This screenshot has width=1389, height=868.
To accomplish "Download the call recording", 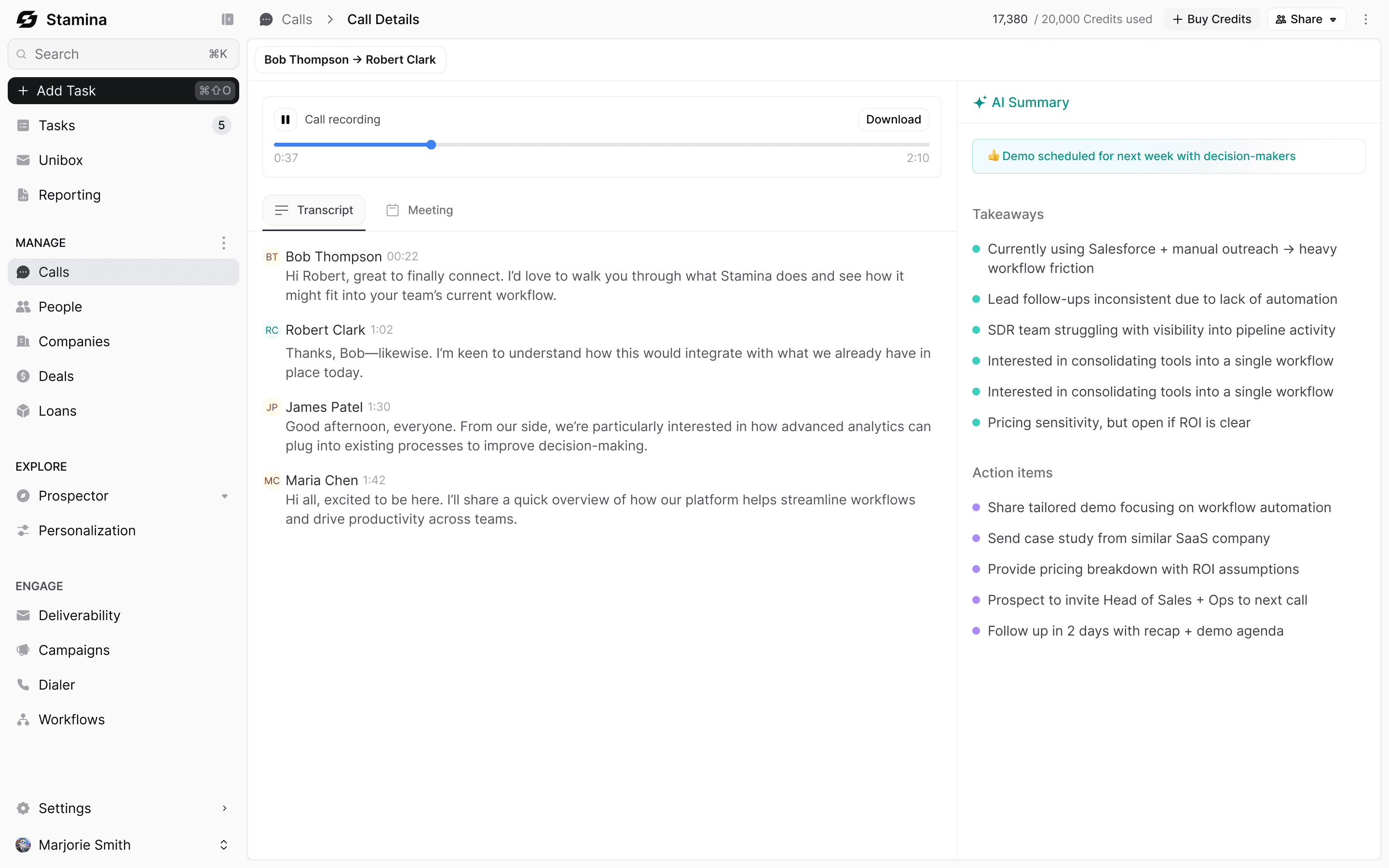I will (893, 120).
